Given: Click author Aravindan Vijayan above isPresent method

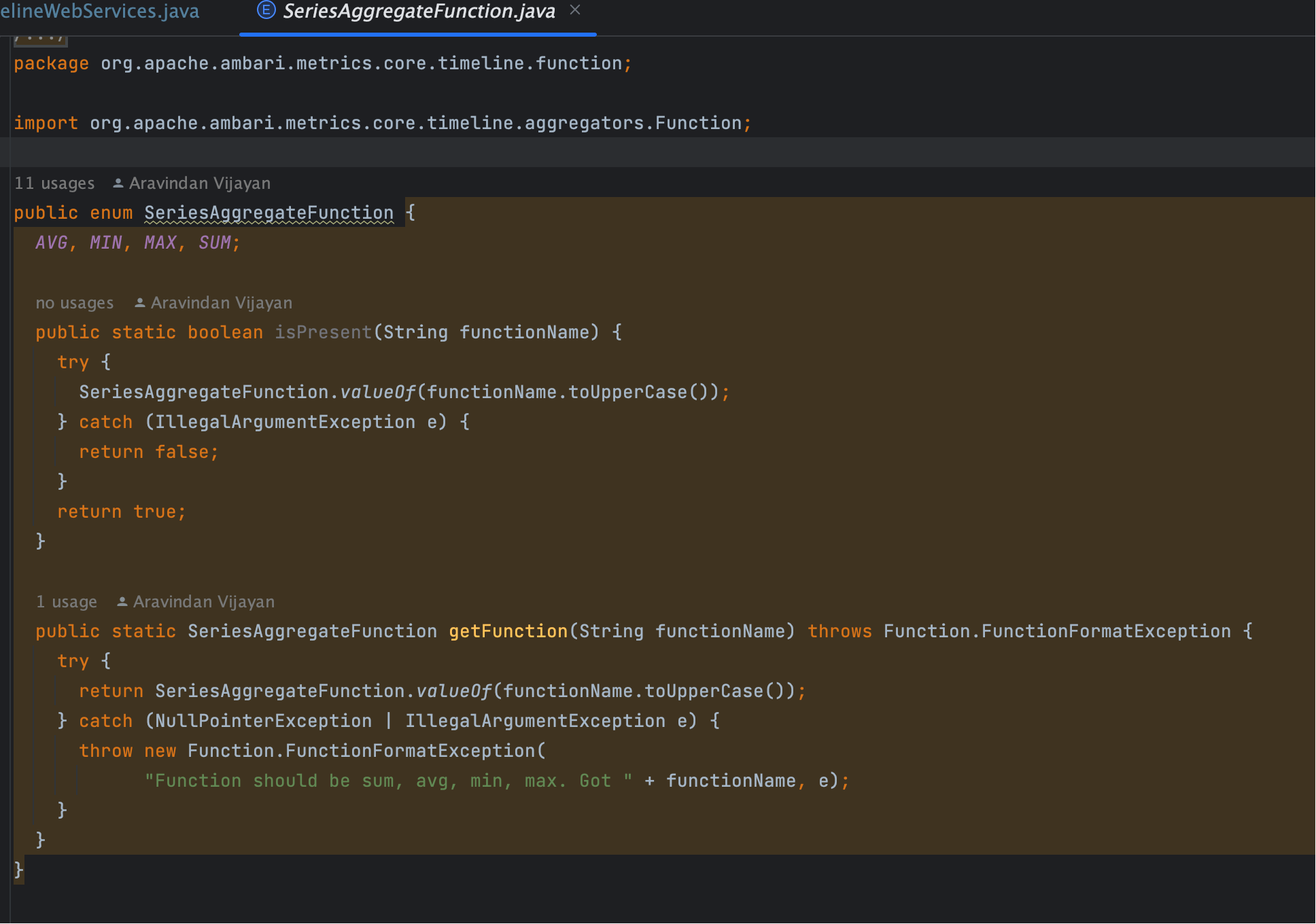Looking at the screenshot, I should 222,303.
